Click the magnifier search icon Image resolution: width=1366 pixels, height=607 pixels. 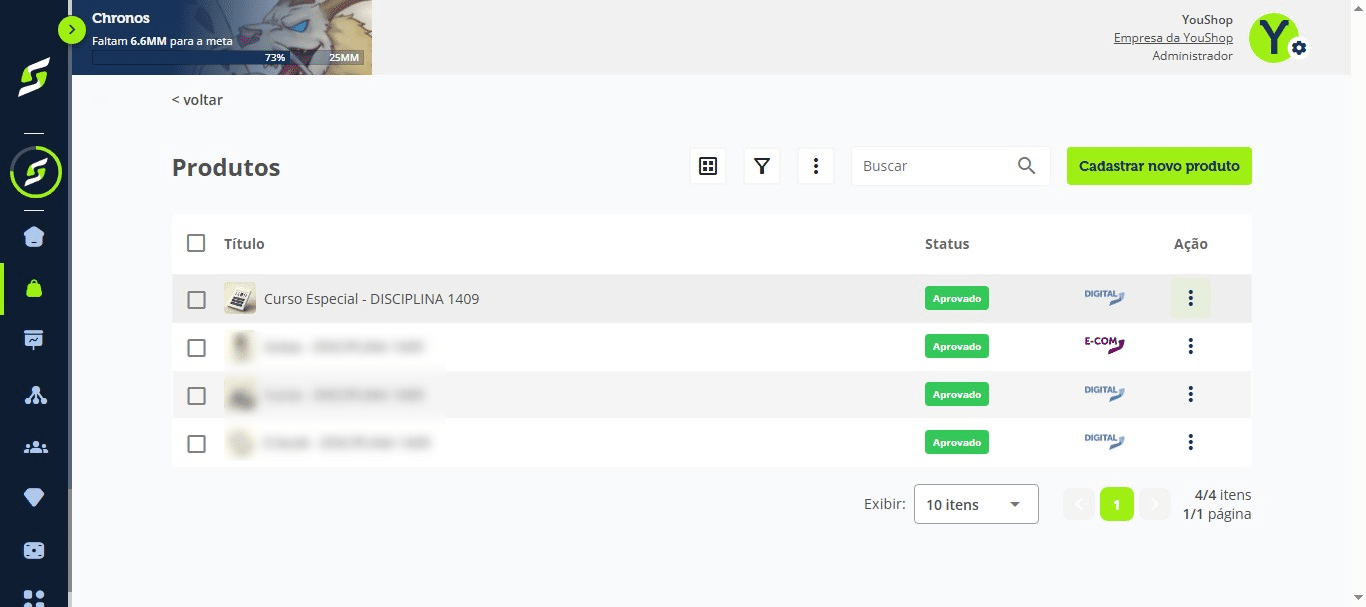click(1026, 166)
